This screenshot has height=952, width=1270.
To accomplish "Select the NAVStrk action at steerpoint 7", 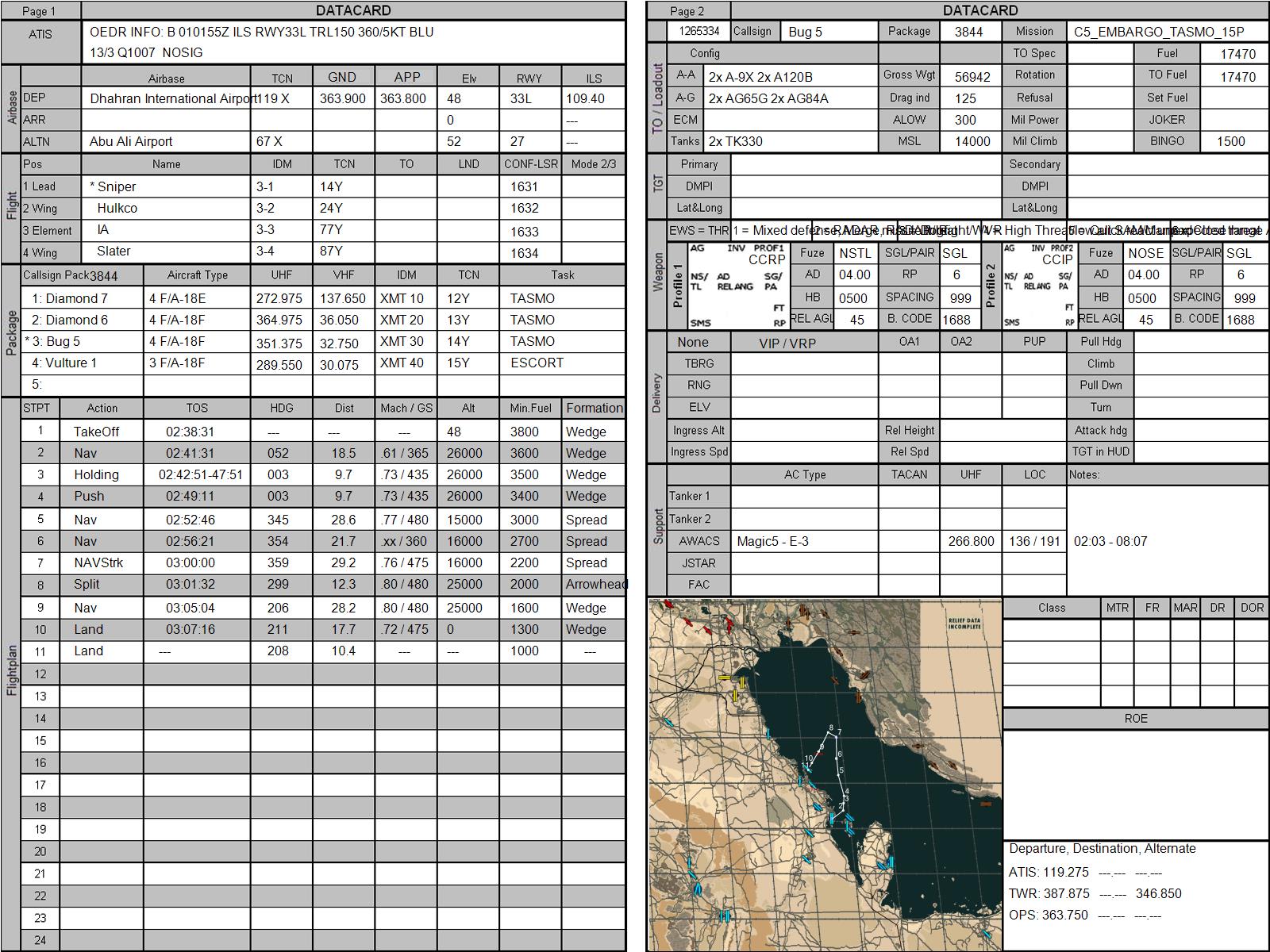I will pos(98,562).
